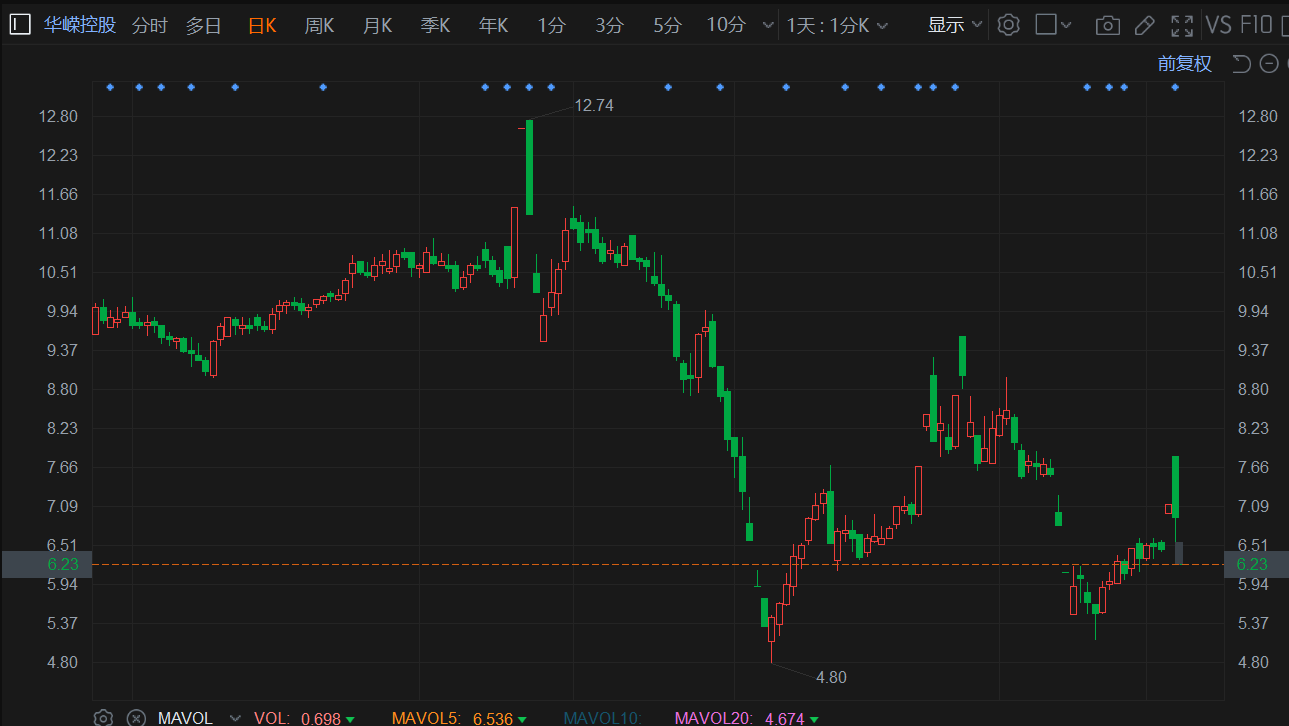
Task: Zoom out with the minus circle icon
Action: (1269, 64)
